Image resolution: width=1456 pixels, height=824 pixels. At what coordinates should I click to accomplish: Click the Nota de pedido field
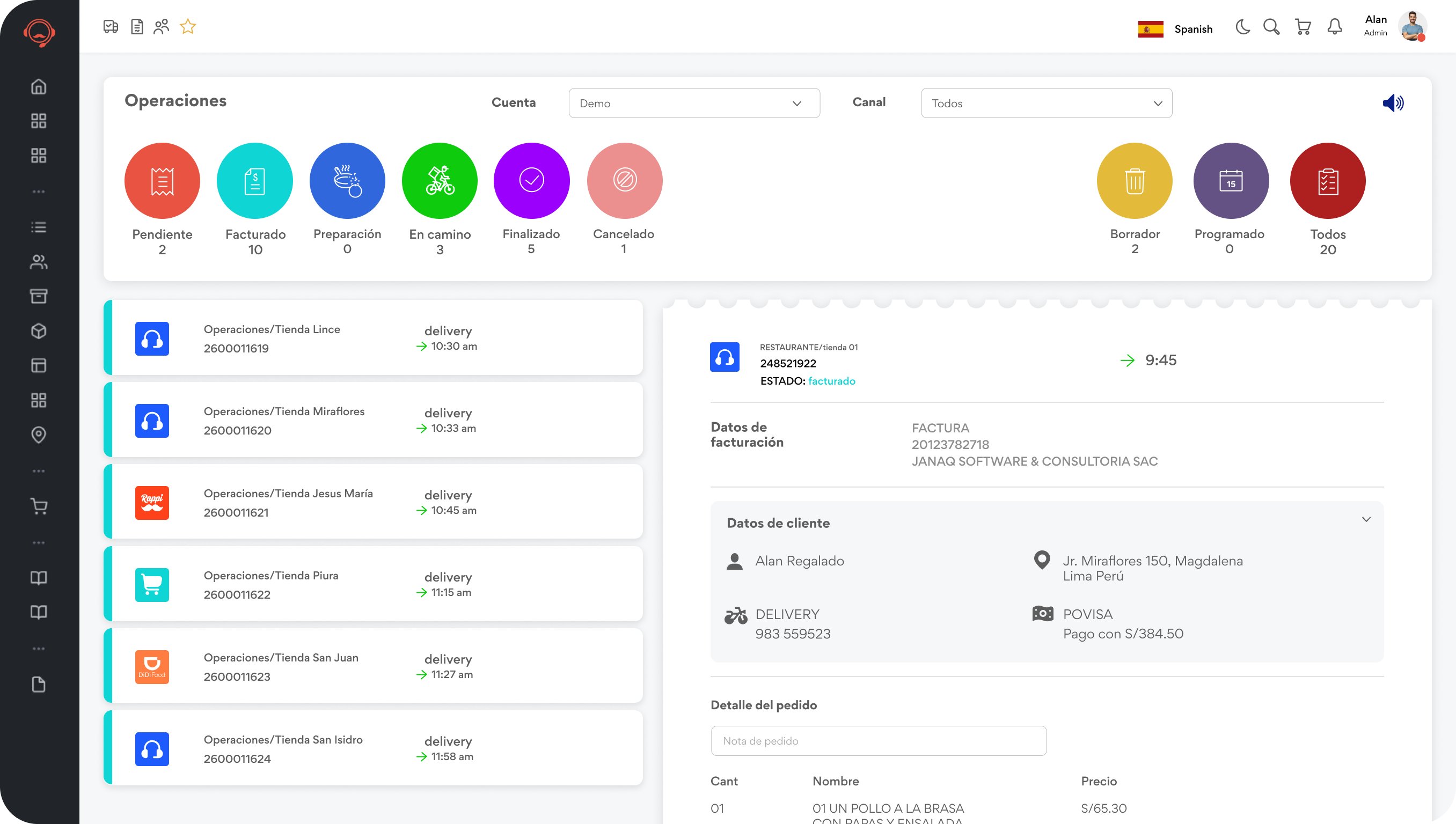click(878, 741)
